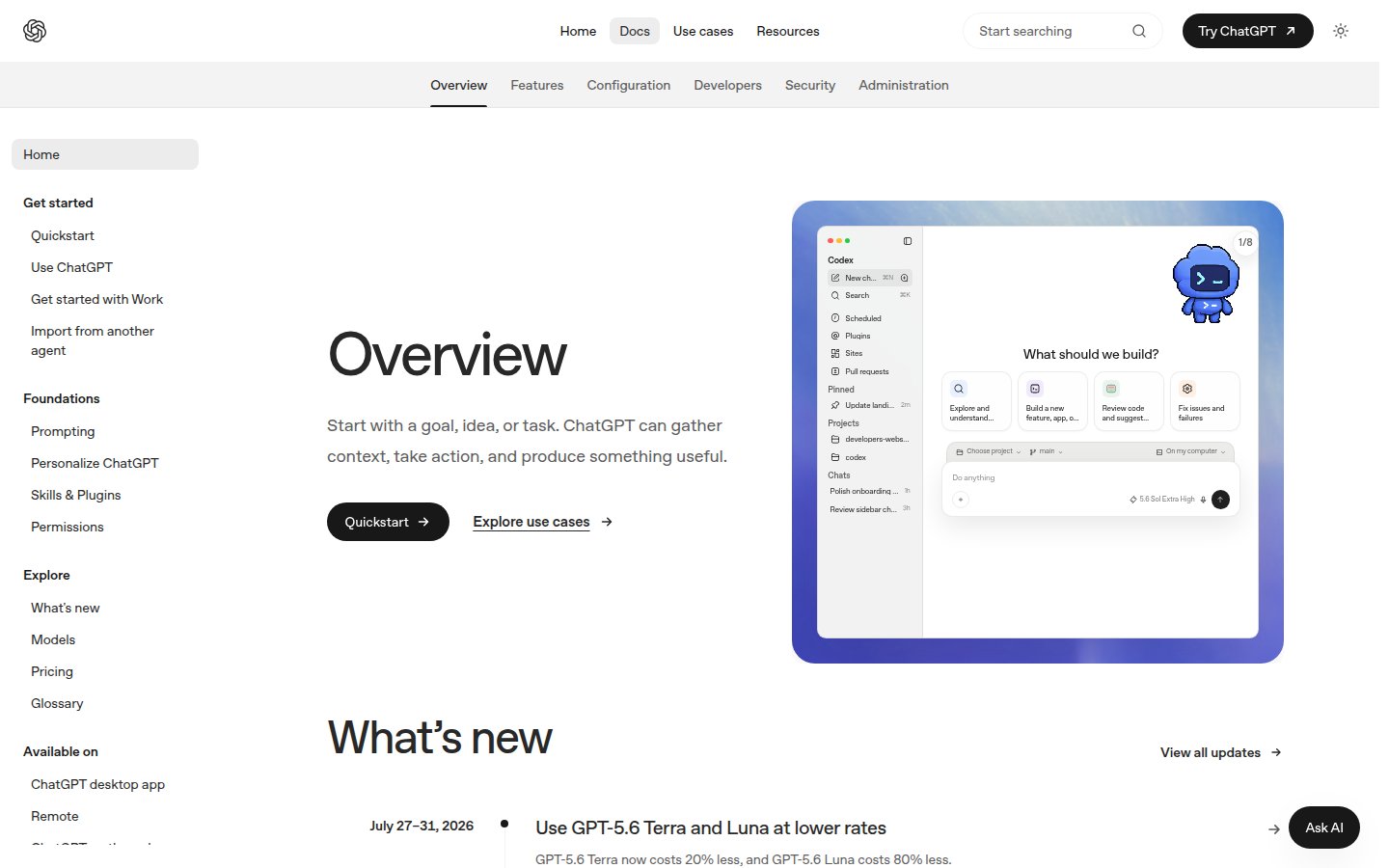
Task: Open the On my computer dropdown in the preview
Action: (x=1191, y=451)
